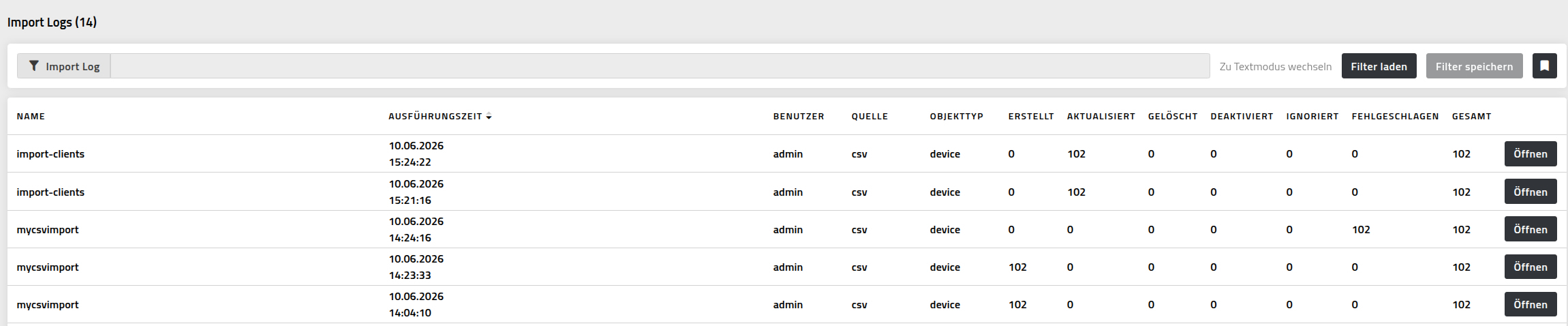1568x326 pixels.
Task: Click Filter laden button
Action: click(1379, 66)
